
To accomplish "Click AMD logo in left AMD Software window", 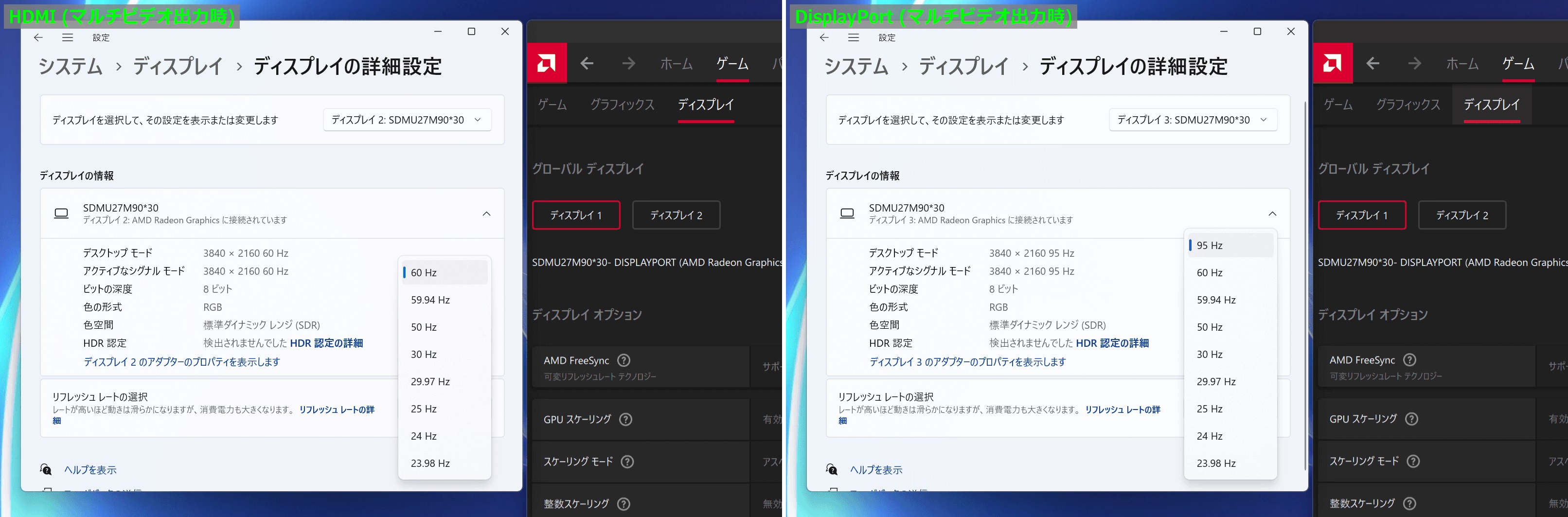I will click(x=547, y=63).
